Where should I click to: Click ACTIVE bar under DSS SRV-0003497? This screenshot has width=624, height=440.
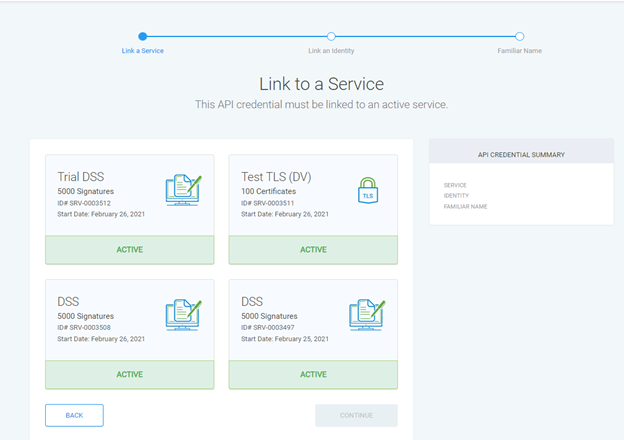[x=313, y=374]
